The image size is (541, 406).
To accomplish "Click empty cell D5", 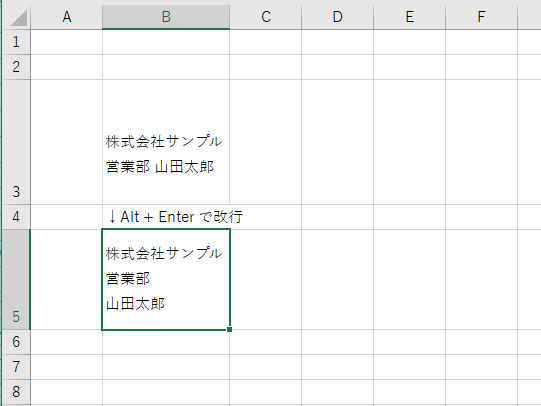I will tap(337, 279).
